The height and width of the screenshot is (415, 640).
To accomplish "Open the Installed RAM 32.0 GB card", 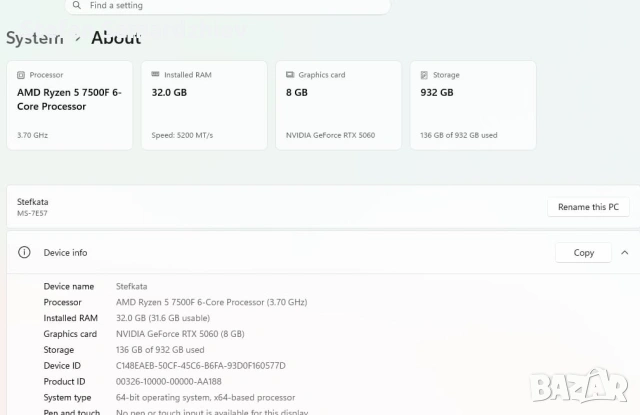I will point(204,105).
